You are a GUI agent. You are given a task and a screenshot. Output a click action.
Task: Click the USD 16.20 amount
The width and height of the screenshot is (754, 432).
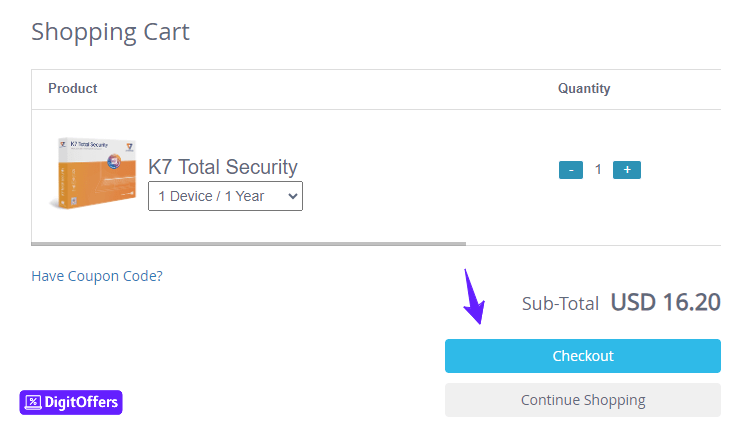point(666,303)
